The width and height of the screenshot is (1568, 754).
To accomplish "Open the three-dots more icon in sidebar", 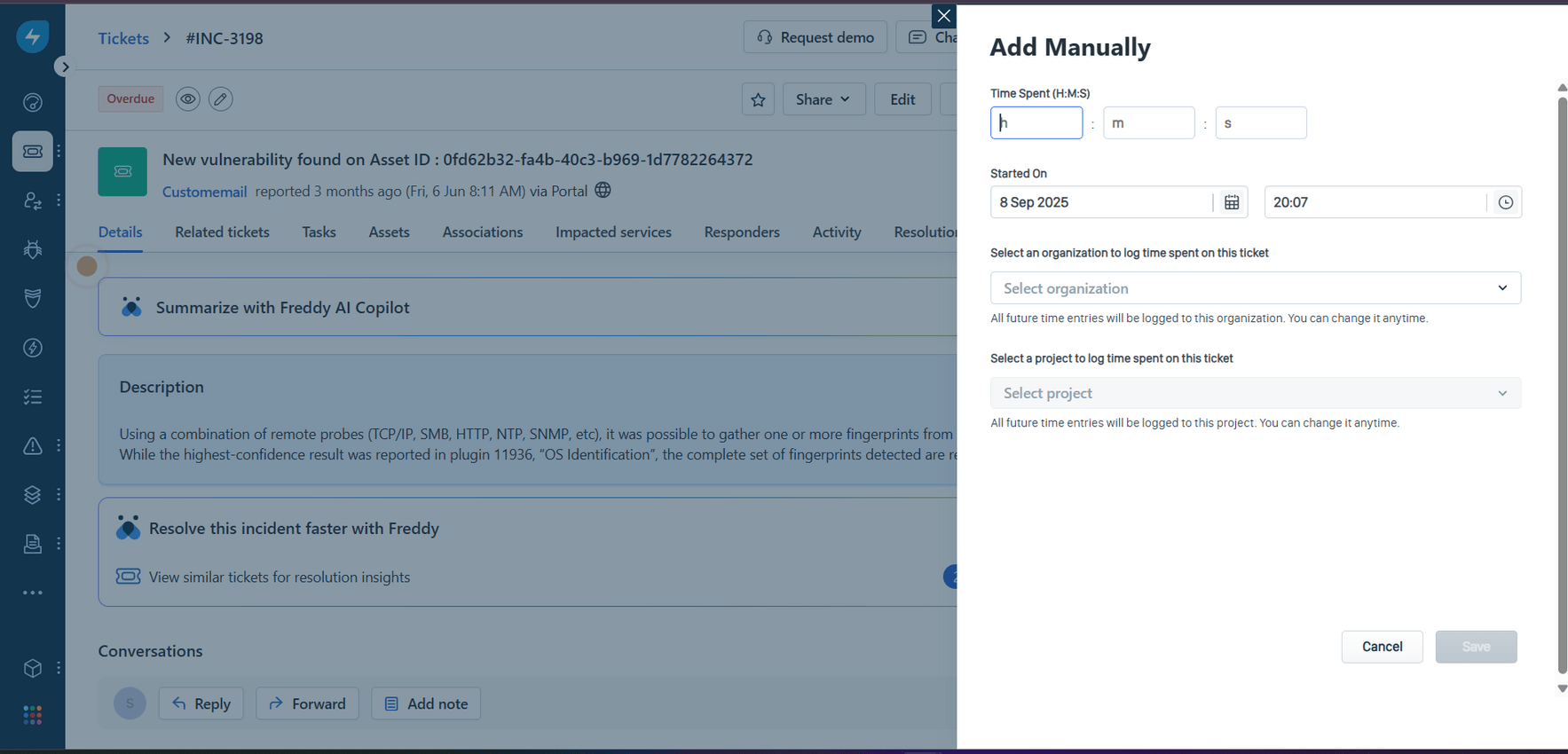I will [33, 593].
